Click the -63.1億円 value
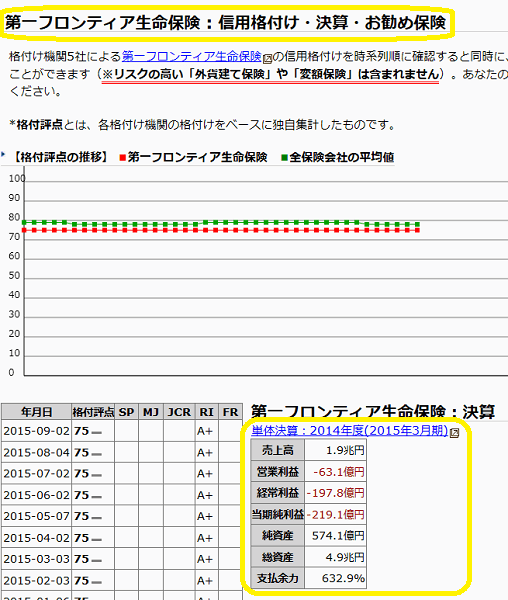 (339, 472)
